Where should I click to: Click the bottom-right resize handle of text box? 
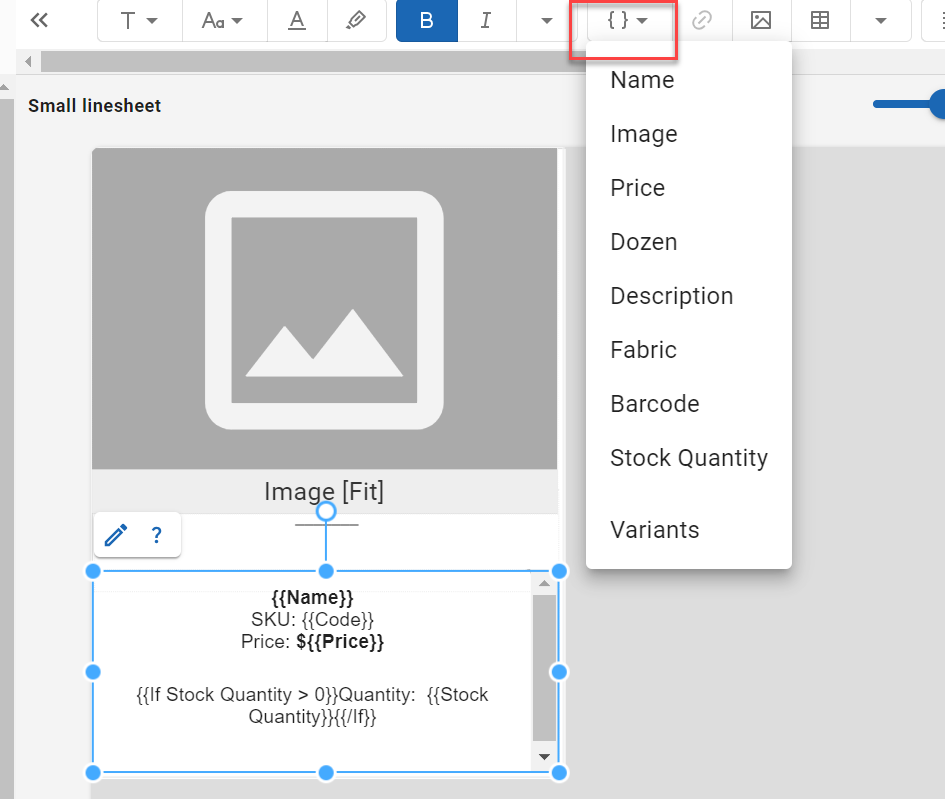coord(559,772)
